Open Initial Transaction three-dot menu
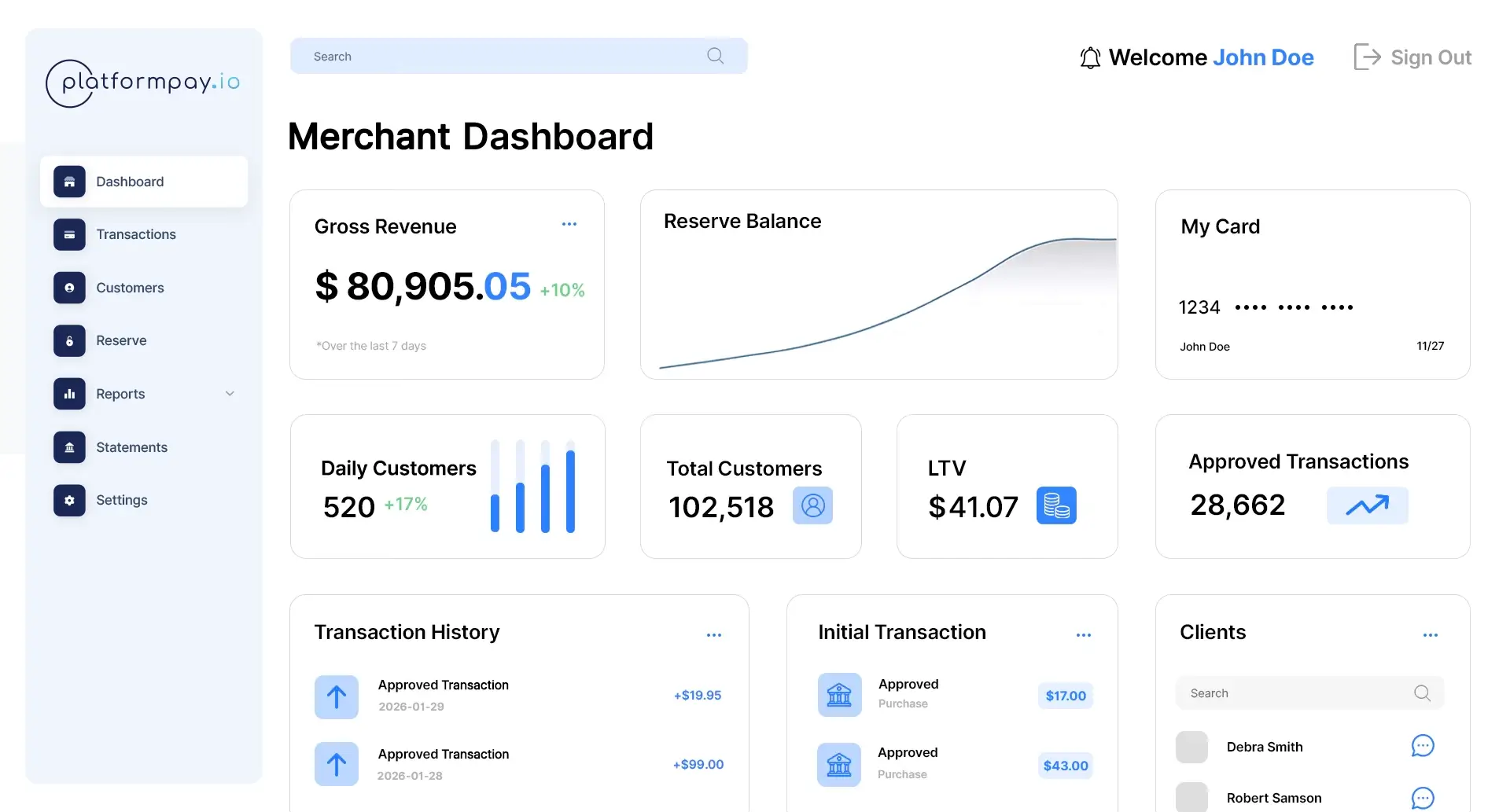This screenshot has height=812, width=1510. 1083,635
